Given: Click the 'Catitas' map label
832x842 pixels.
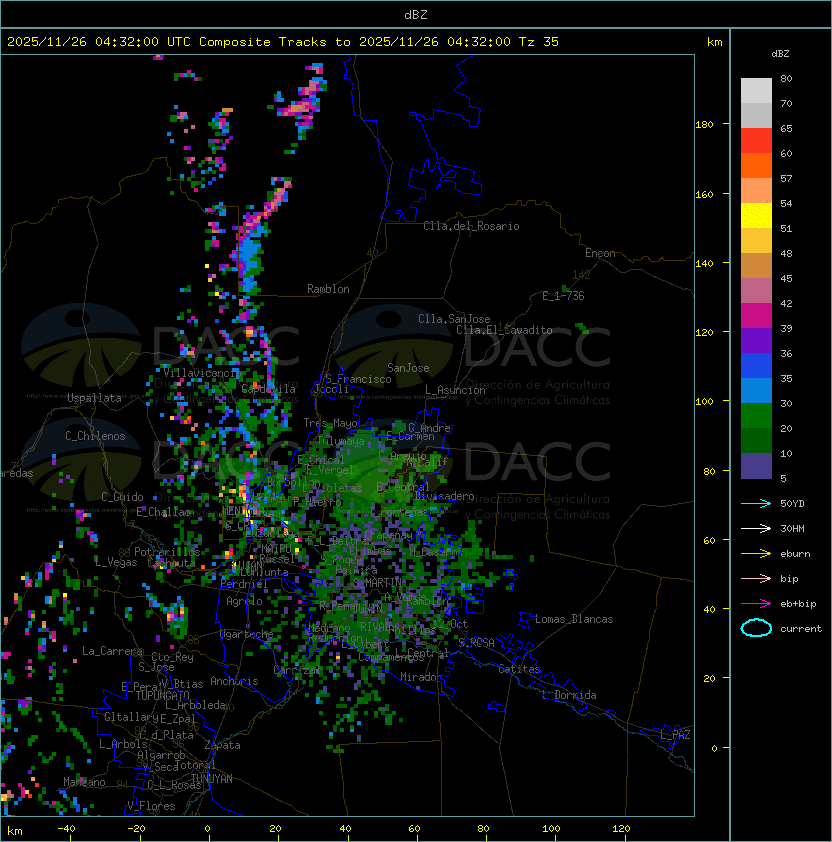Looking at the screenshot, I should [x=519, y=669].
